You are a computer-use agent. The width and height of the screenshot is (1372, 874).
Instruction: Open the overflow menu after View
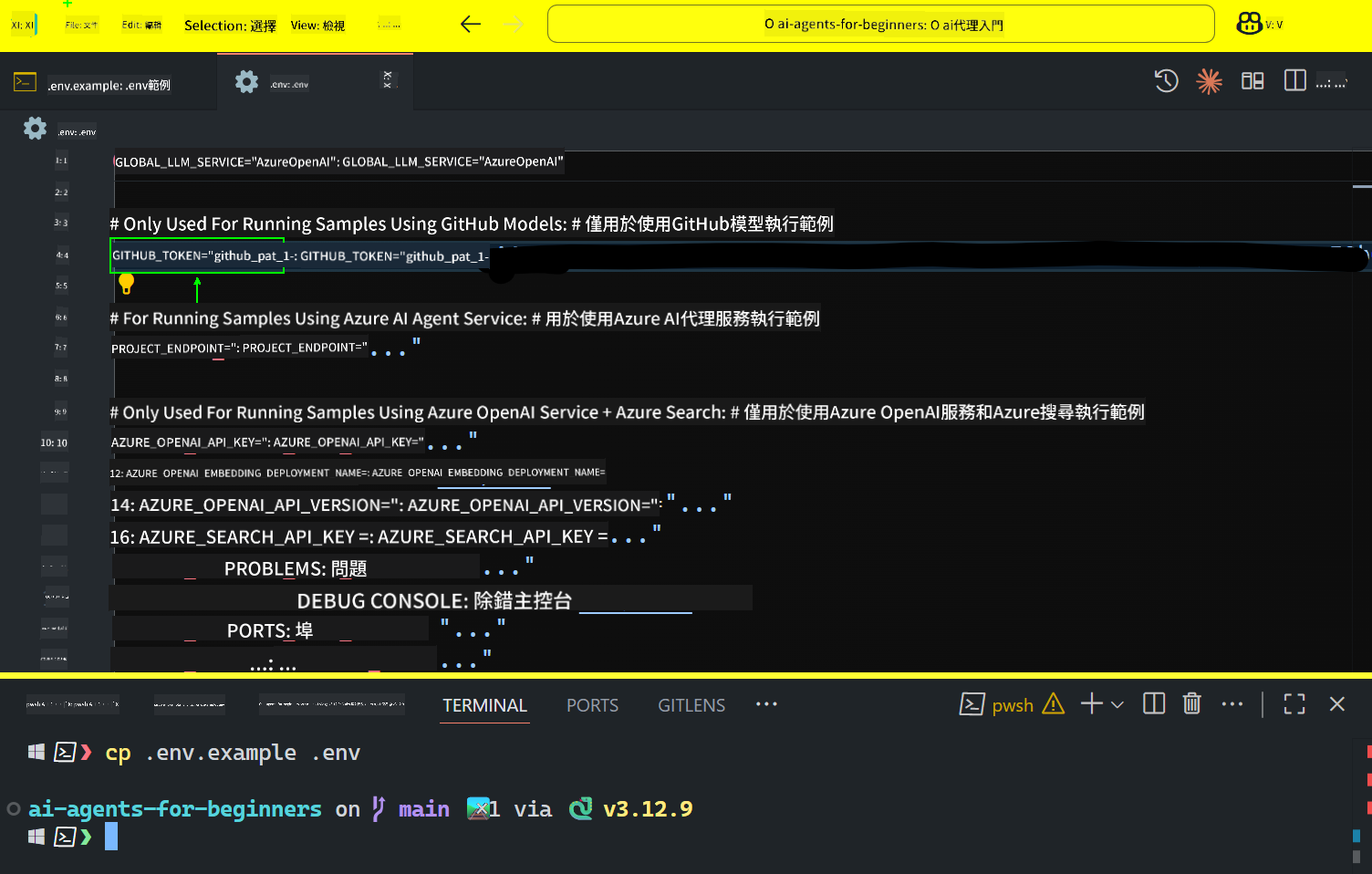390,26
